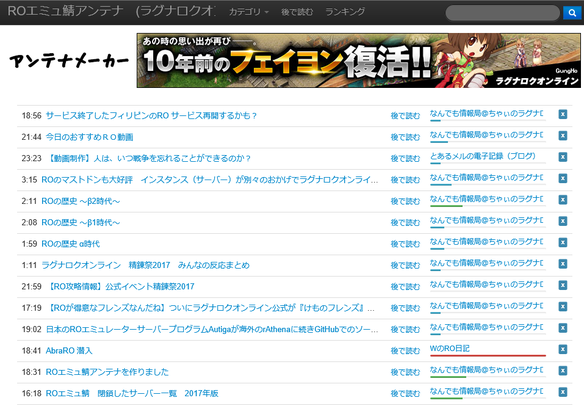584x406 pixels.
Task: Click 後で読む on the 18:56 row
Action: coord(405,116)
